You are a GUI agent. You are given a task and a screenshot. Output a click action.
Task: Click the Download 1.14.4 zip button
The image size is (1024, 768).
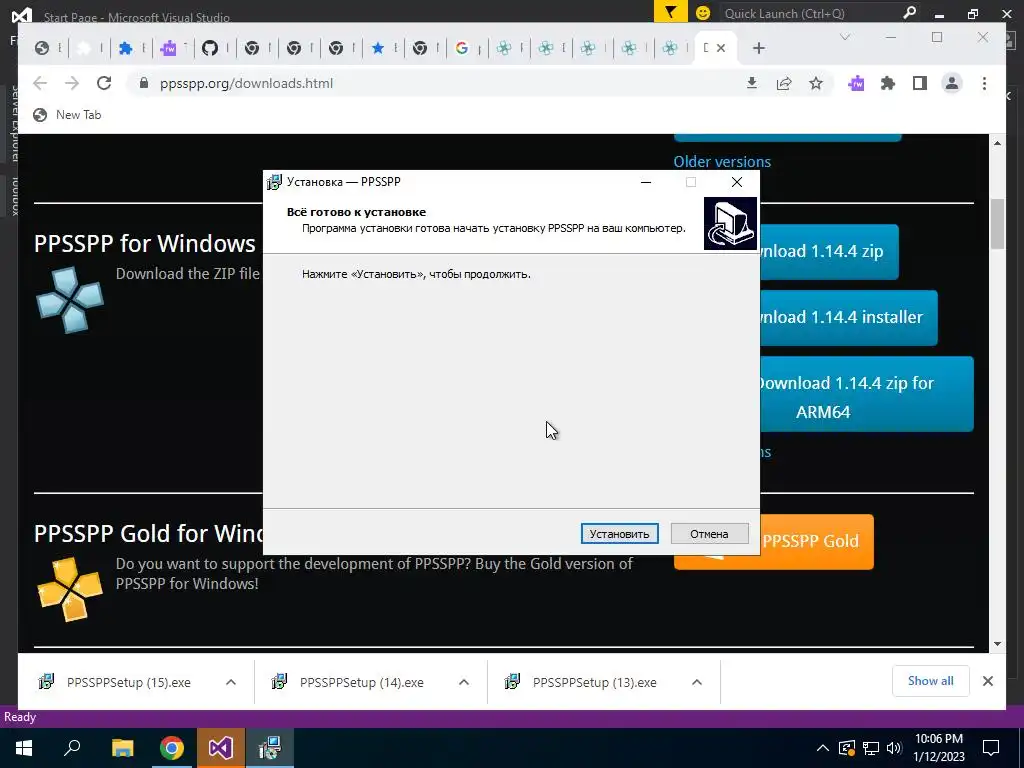[829, 251]
